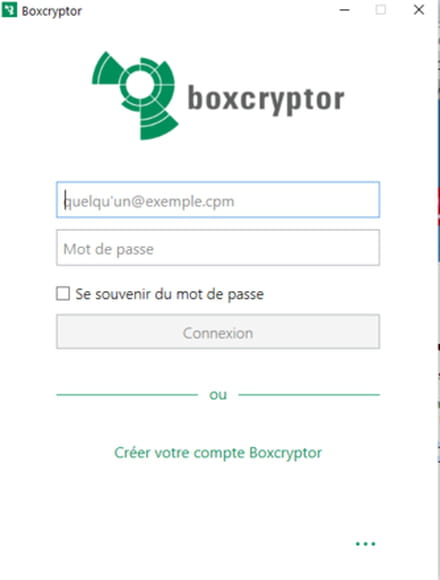Click the green divider line right of 'ou'
The height and width of the screenshot is (580, 440).
click(x=309, y=395)
